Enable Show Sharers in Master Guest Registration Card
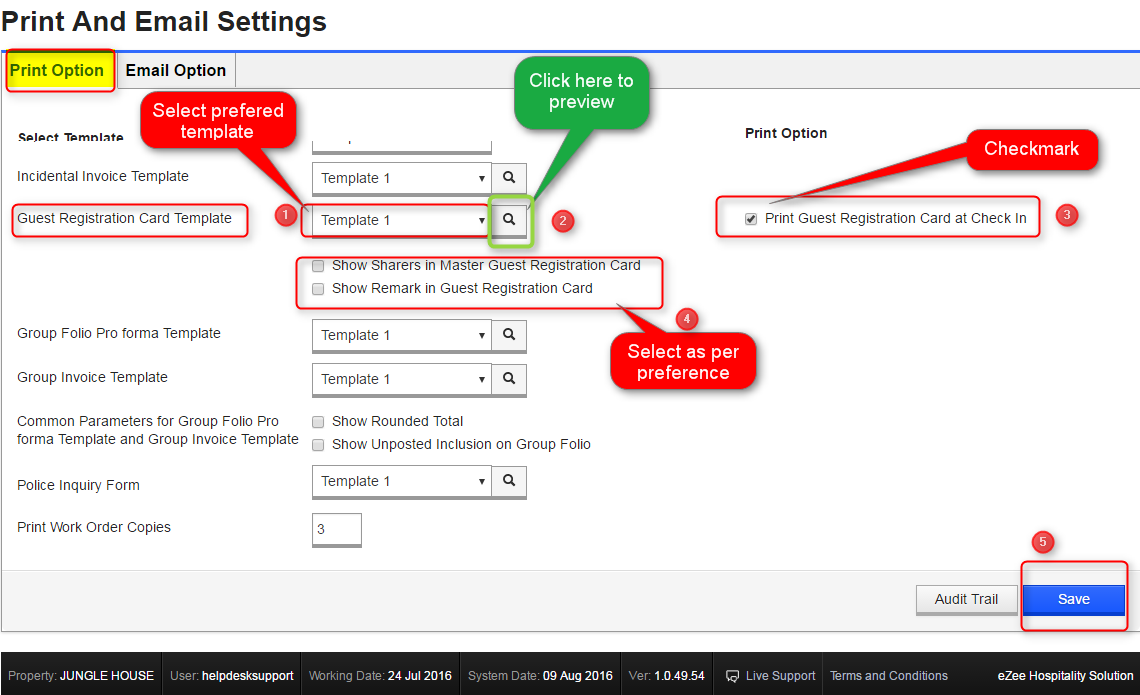 tap(317, 266)
